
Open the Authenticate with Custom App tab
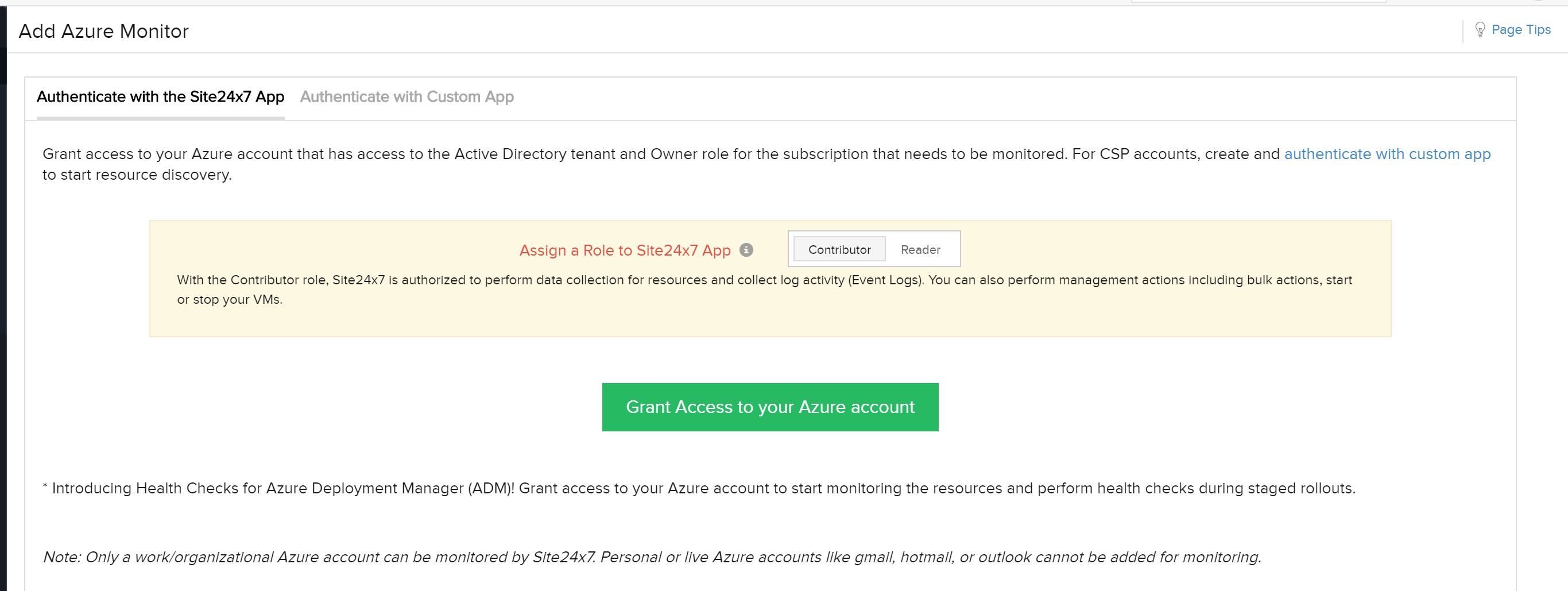pos(406,96)
